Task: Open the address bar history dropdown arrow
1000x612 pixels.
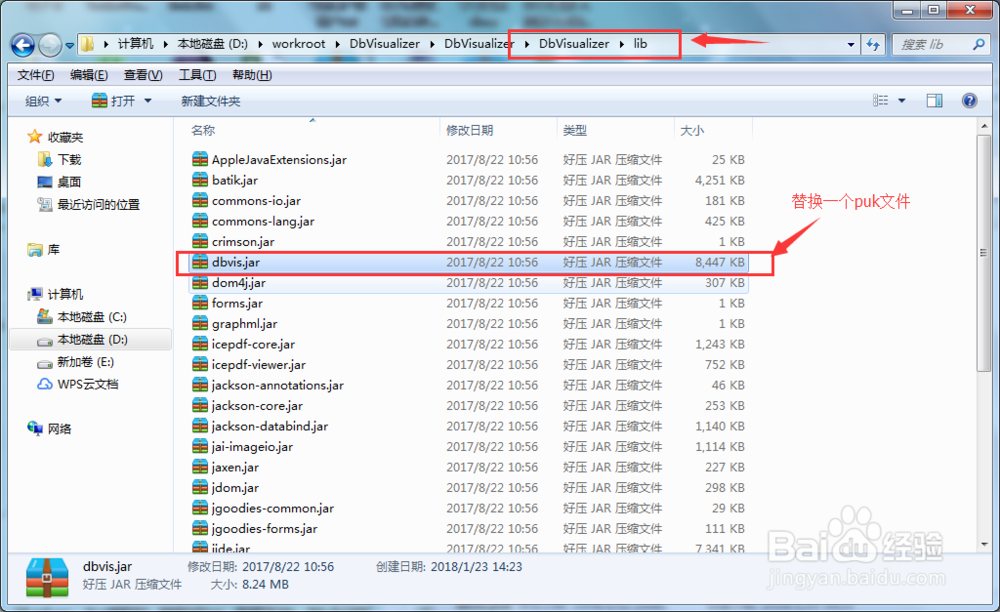Action: tap(851, 45)
